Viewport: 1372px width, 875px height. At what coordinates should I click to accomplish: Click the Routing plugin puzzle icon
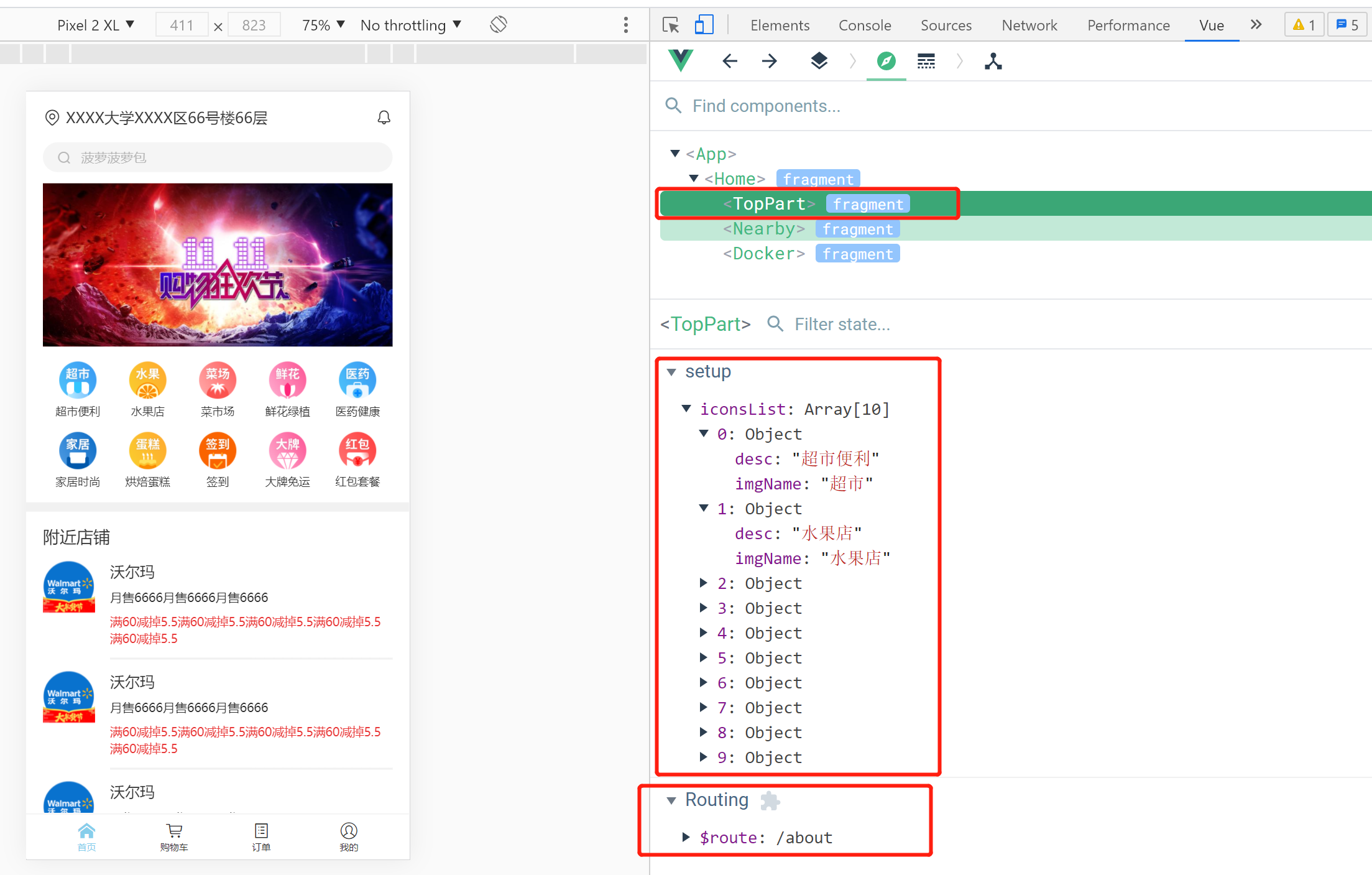(770, 800)
